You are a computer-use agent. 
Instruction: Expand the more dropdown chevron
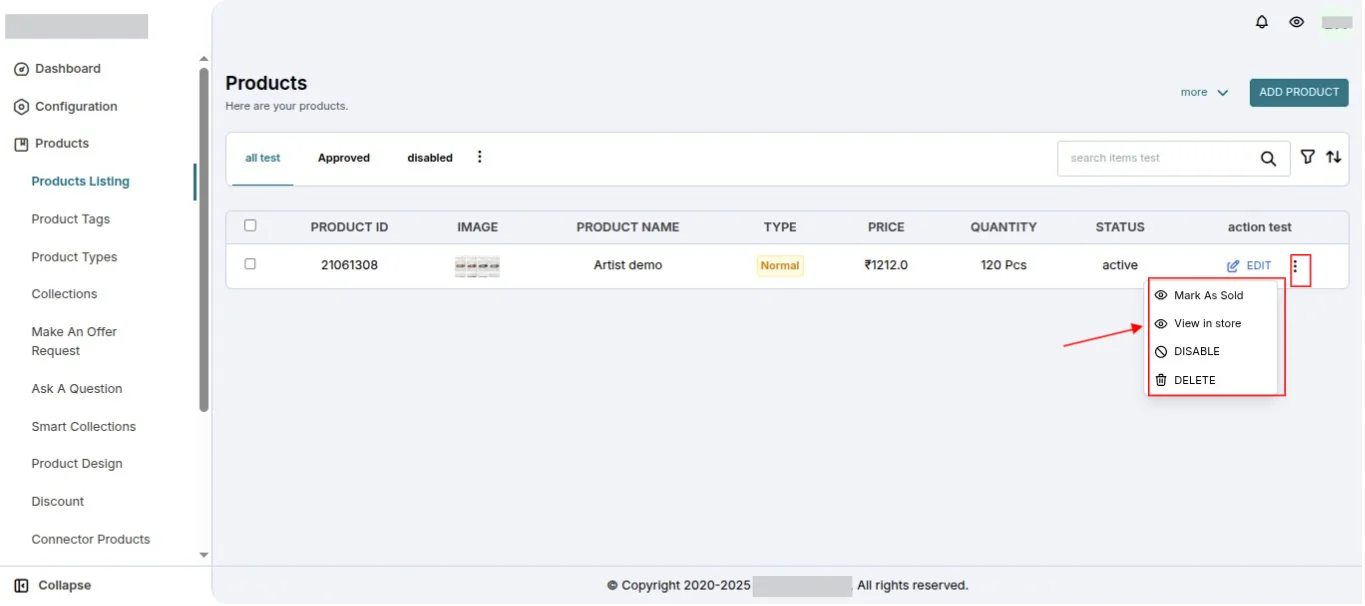pos(1222,93)
